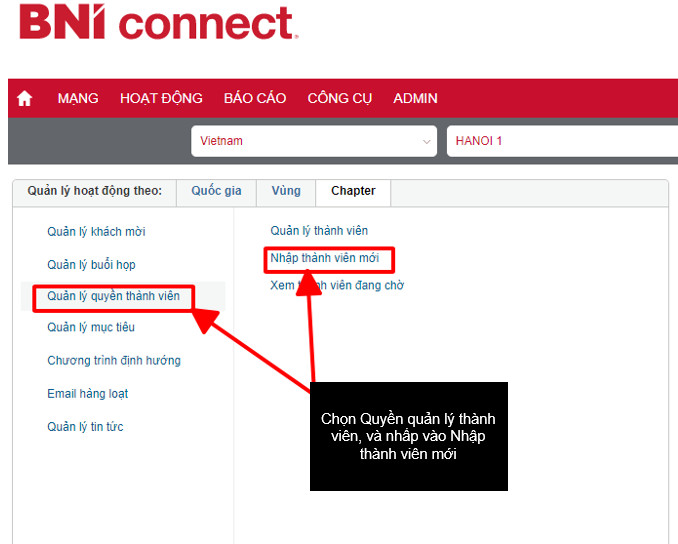Screen dimensions: 678x544
Task: Open Xem thành viên đang chờ
Action: (x=337, y=285)
